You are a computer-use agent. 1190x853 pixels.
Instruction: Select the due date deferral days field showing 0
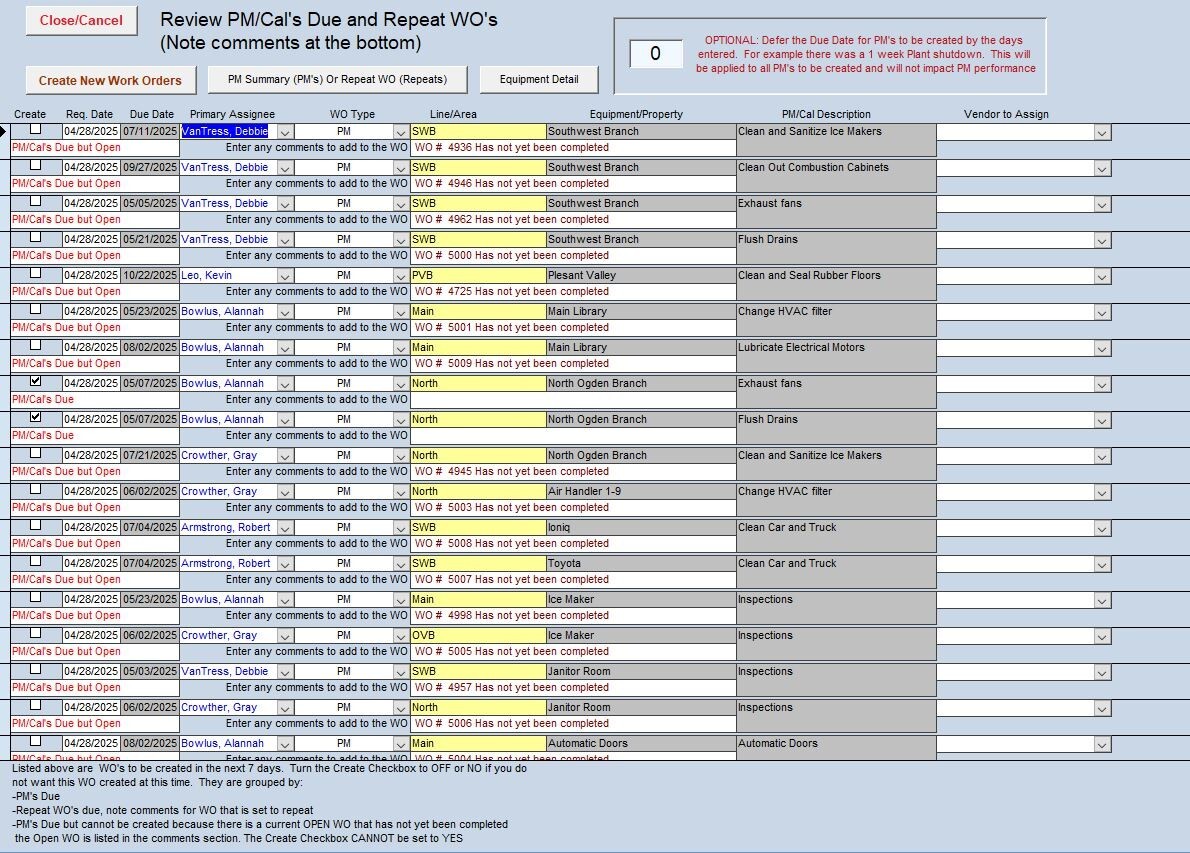point(655,54)
